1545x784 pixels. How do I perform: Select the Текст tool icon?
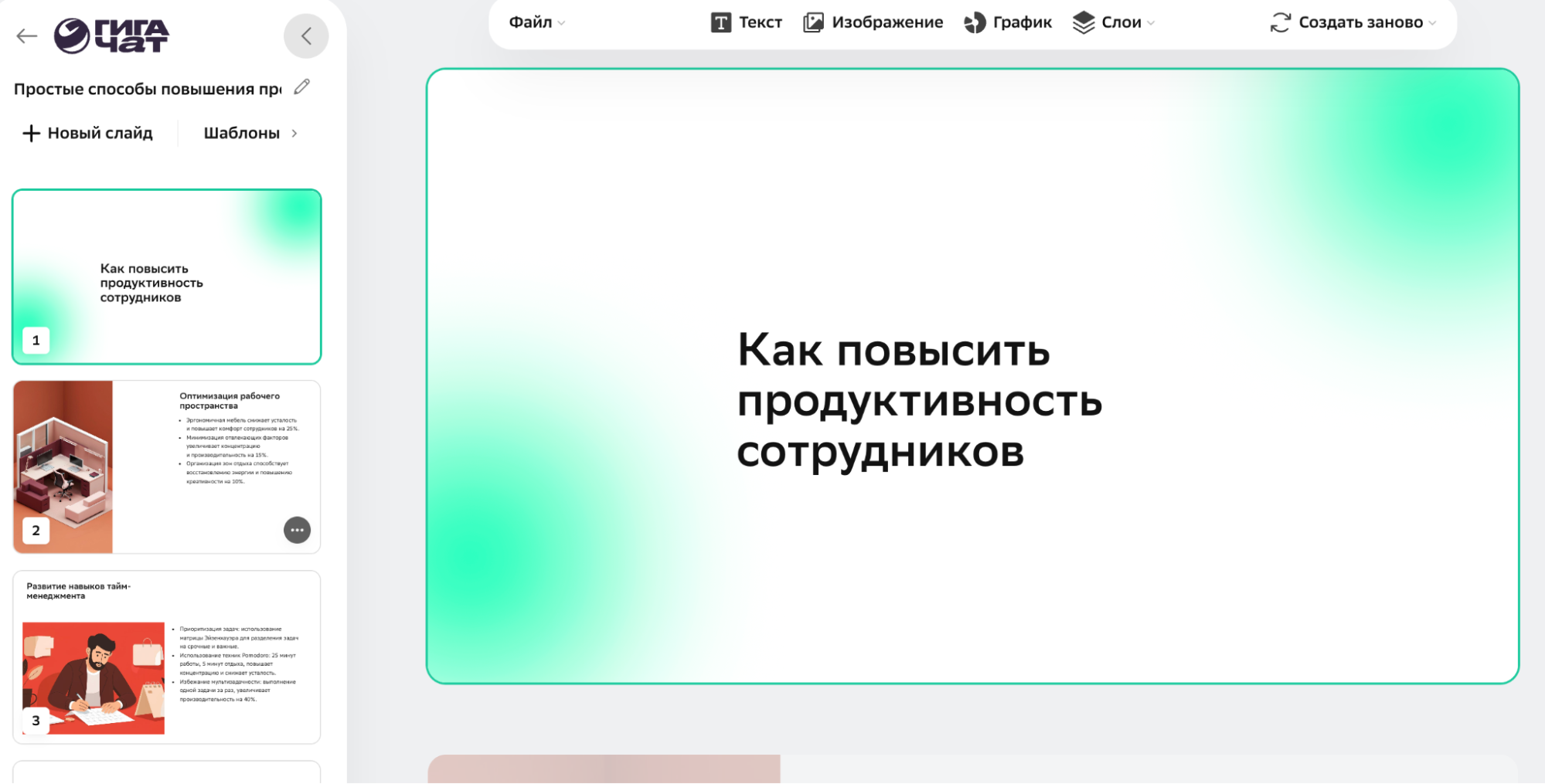tap(722, 22)
